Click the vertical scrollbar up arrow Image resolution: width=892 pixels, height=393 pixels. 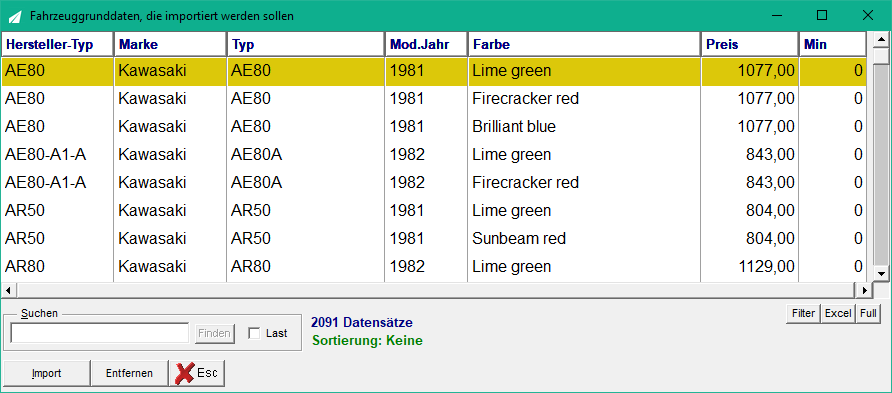click(x=881, y=40)
